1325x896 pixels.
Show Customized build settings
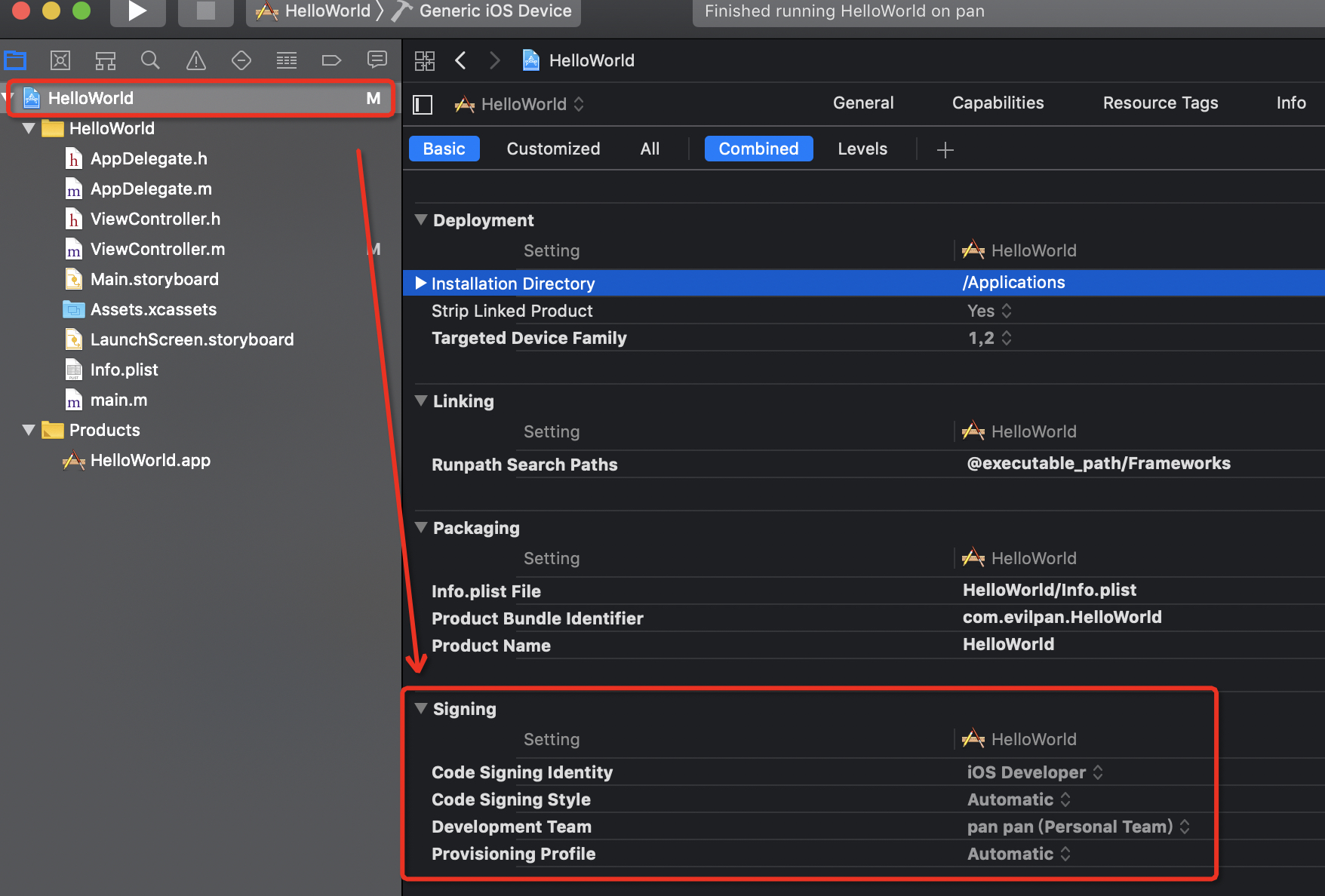554,149
